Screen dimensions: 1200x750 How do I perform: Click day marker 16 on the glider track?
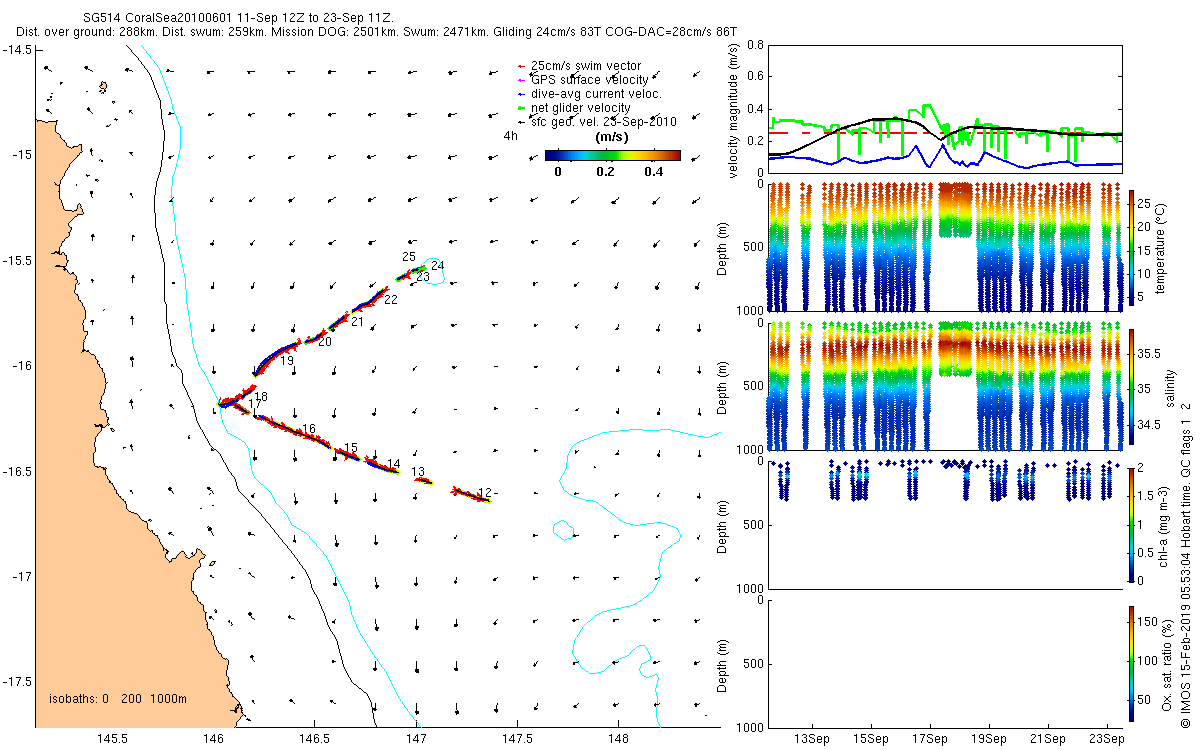click(x=309, y=429)
